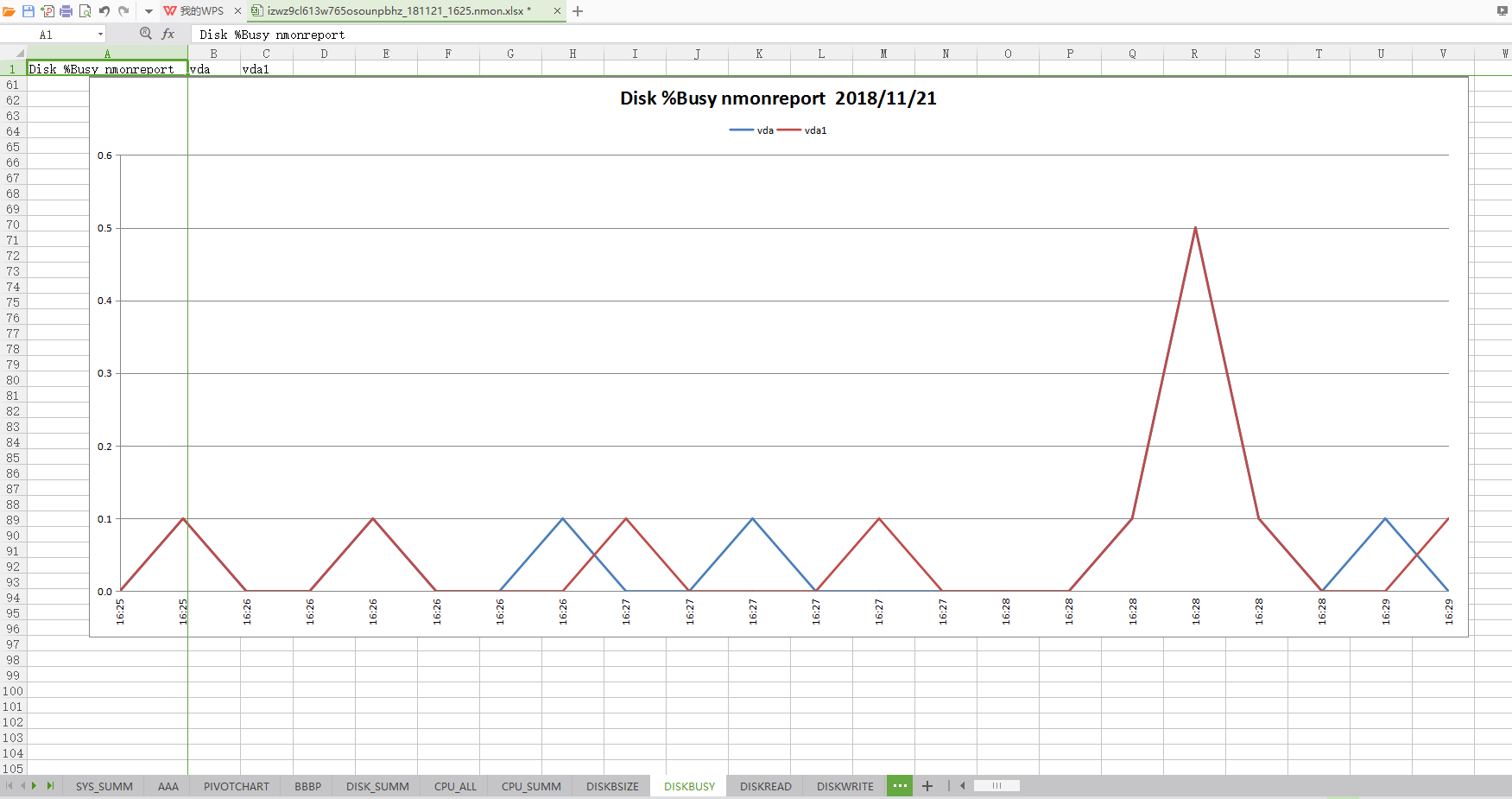Click the vda1 legend entry
The width and height of the screenshot is (1512, 799).
pos(802,130)
